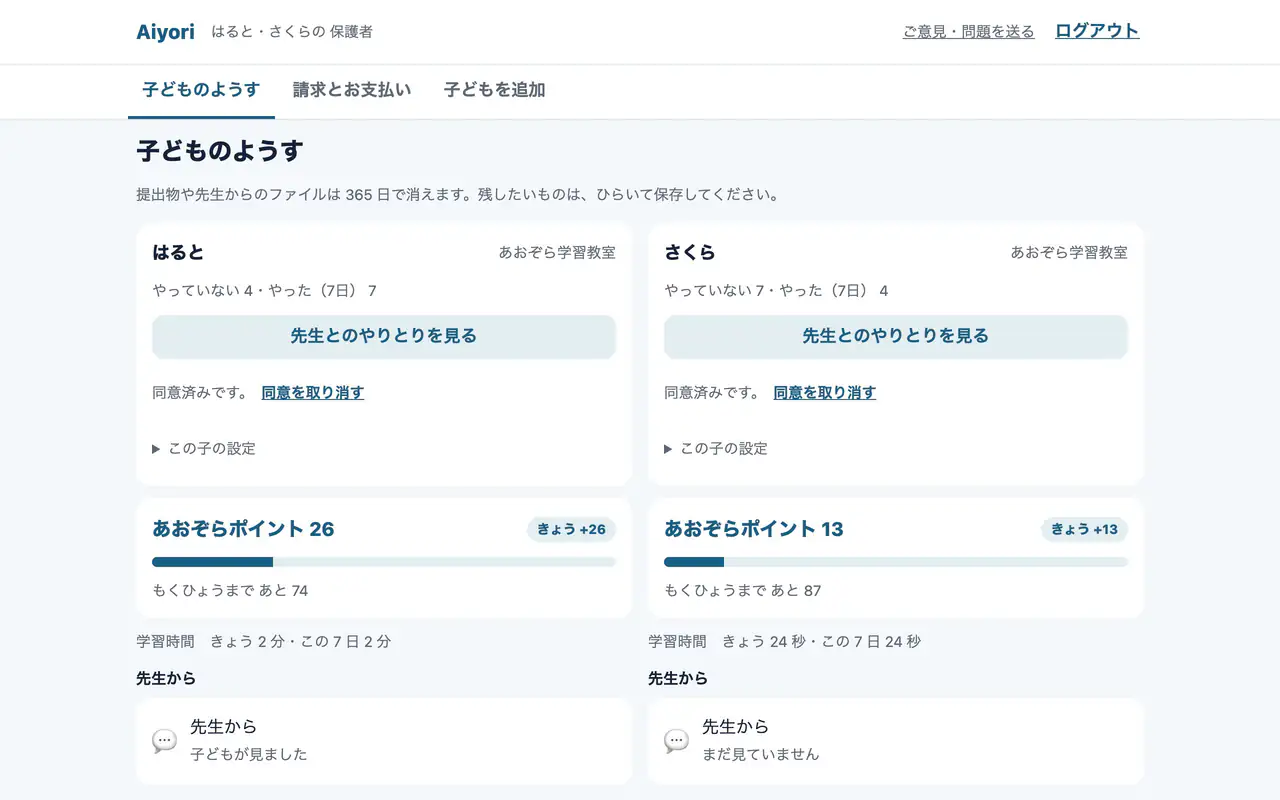
Task: Click 同意を取り消す for さくら
Action: pos(825,393)
